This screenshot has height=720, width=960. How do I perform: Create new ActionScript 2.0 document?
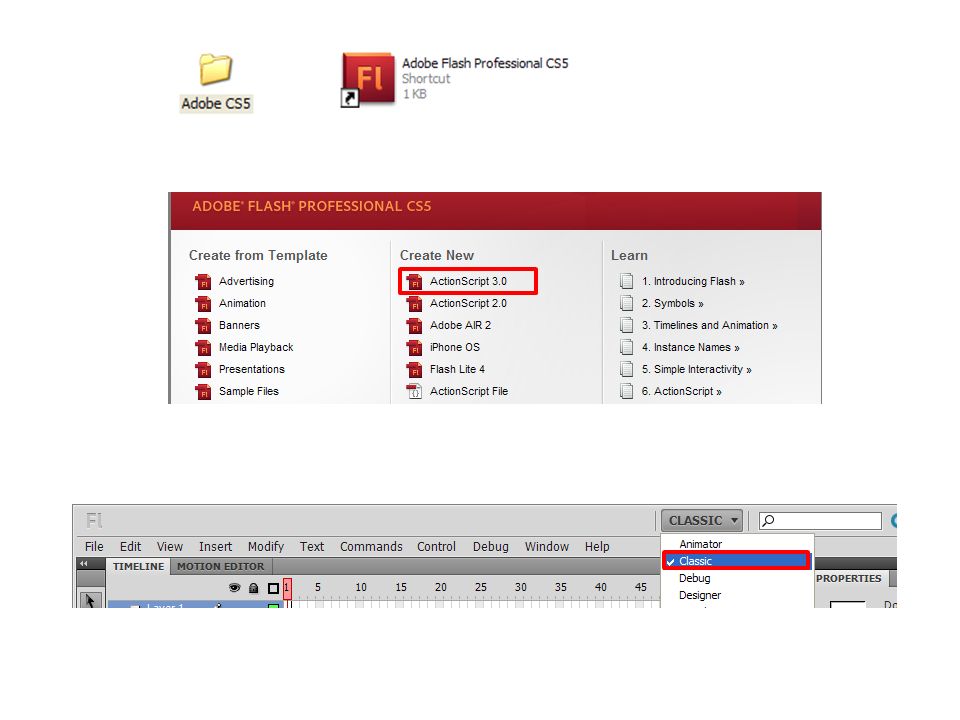(x=468, y=303)
